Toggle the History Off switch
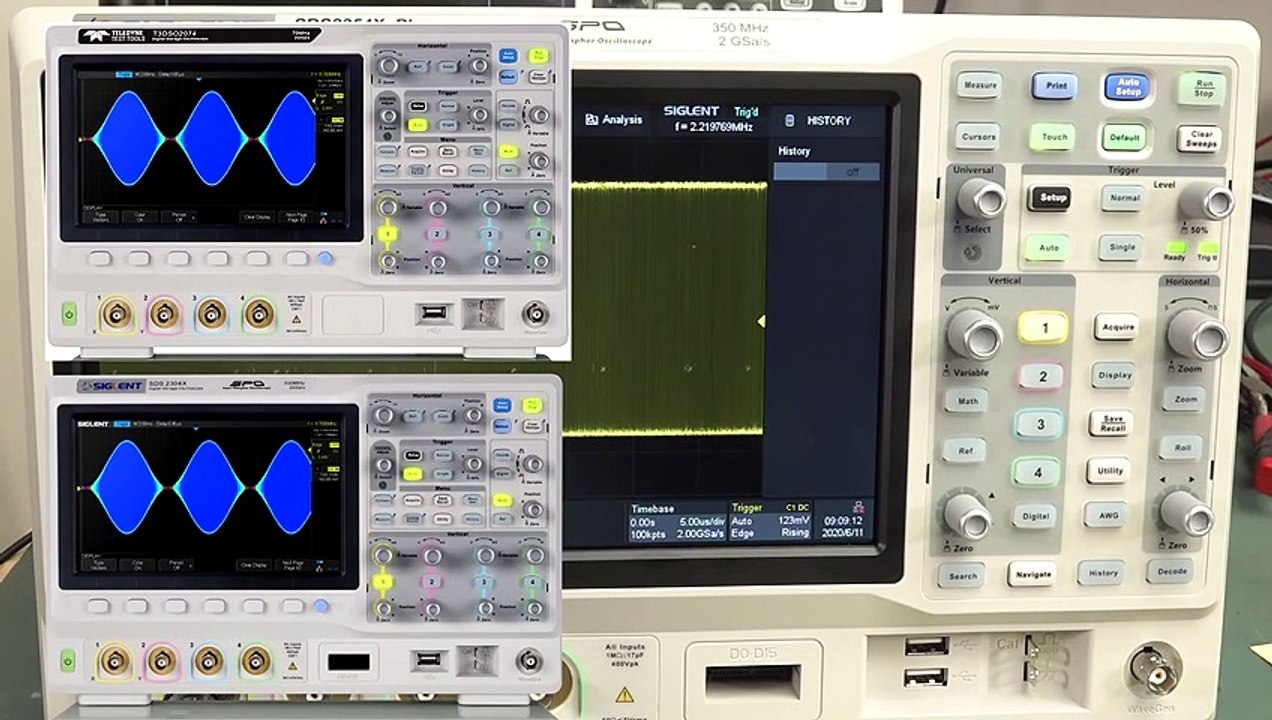Image resolution: width=1272 pixels, height=720 pixels. point(827,172)
